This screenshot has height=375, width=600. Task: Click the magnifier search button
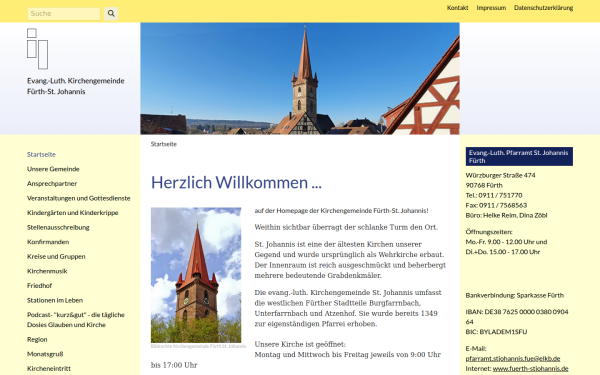click(x=111, y=13)
